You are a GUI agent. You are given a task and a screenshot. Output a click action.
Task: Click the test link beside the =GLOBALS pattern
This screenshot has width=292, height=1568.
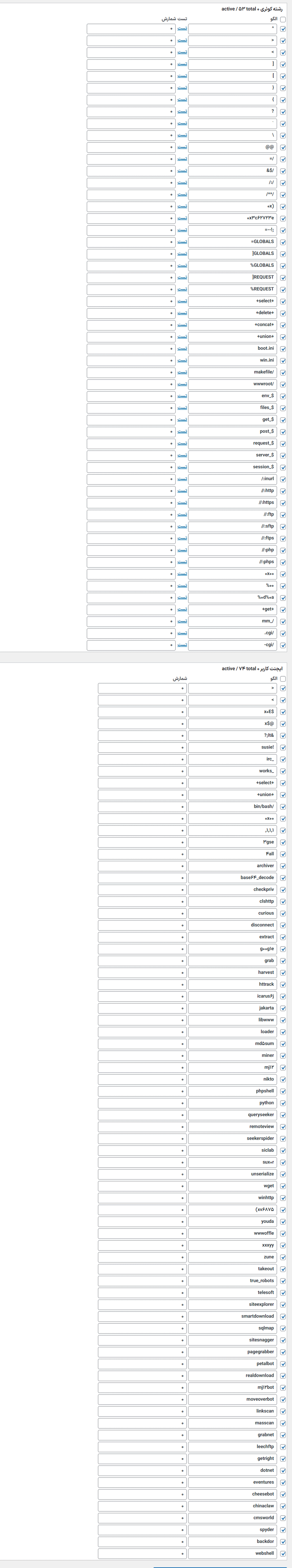[x=182, y=242]
